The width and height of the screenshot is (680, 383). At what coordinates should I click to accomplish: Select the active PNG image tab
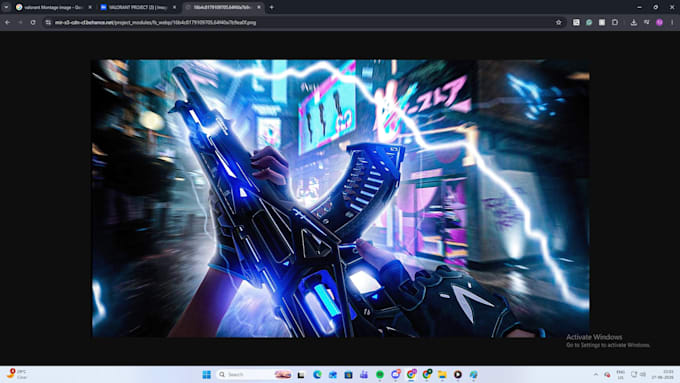[x=223, y=7]
